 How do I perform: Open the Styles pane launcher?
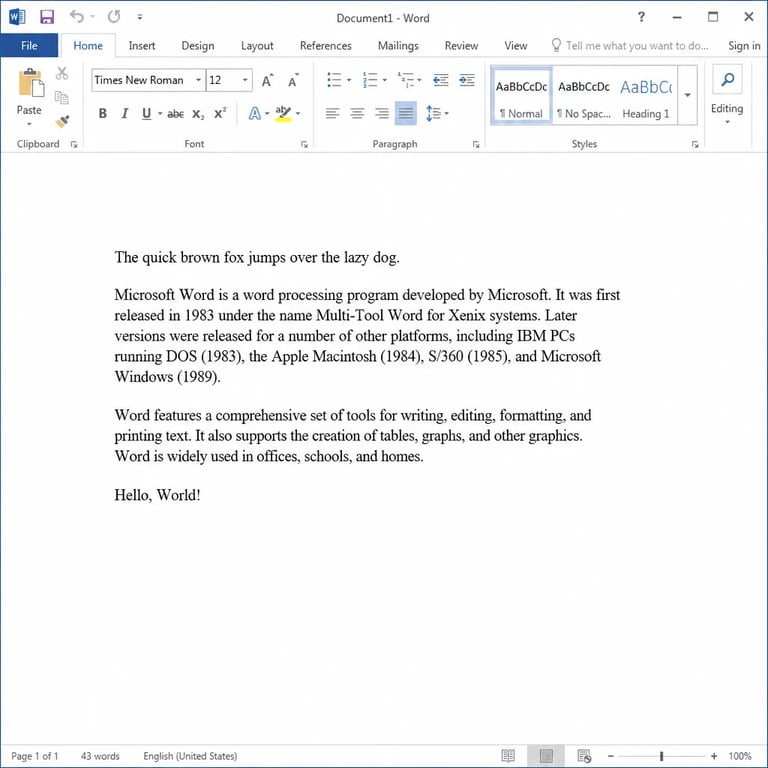tap(695, 144)
